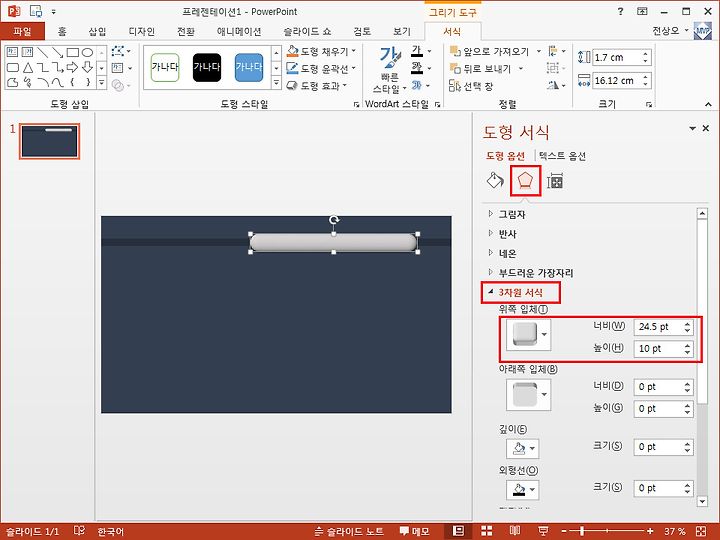Select the line shape in shape gallery
This screenshot has width=720, height=540.
click(43, 52)
